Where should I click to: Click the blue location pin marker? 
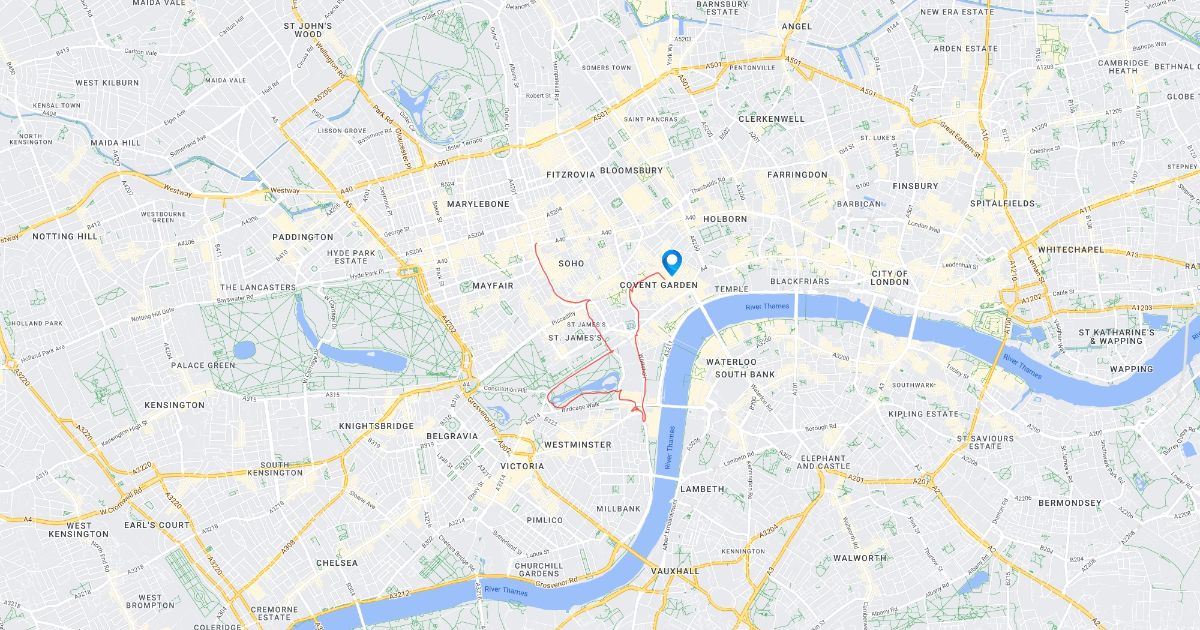(673, 262)
